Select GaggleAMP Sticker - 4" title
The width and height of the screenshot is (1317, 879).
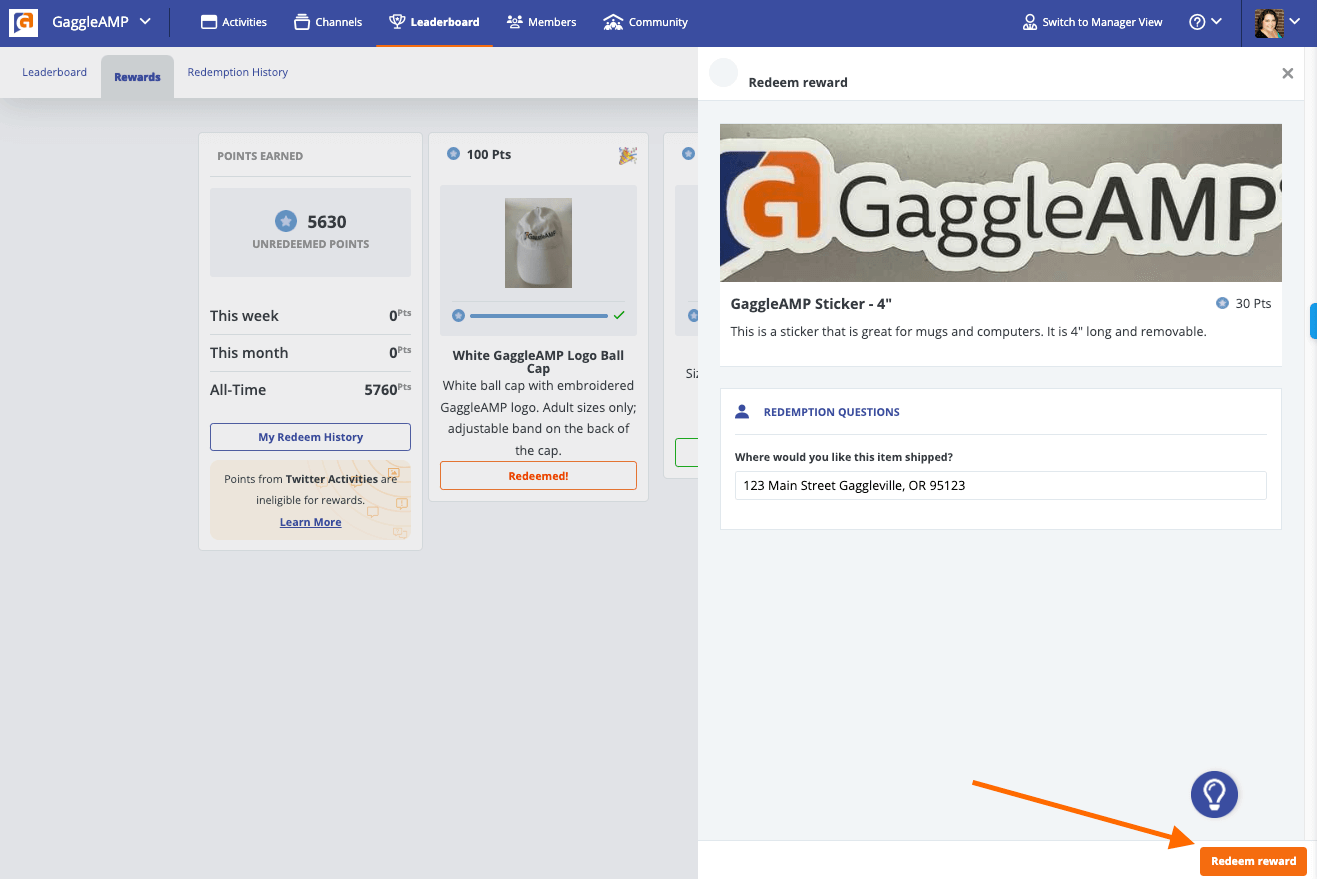click(x=811, y=304)
